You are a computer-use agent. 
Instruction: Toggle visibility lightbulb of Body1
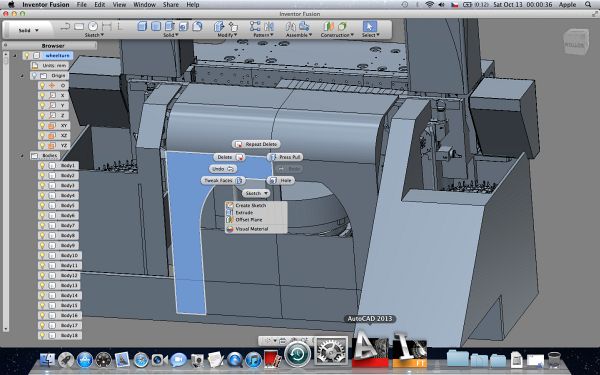click(42, 166)
